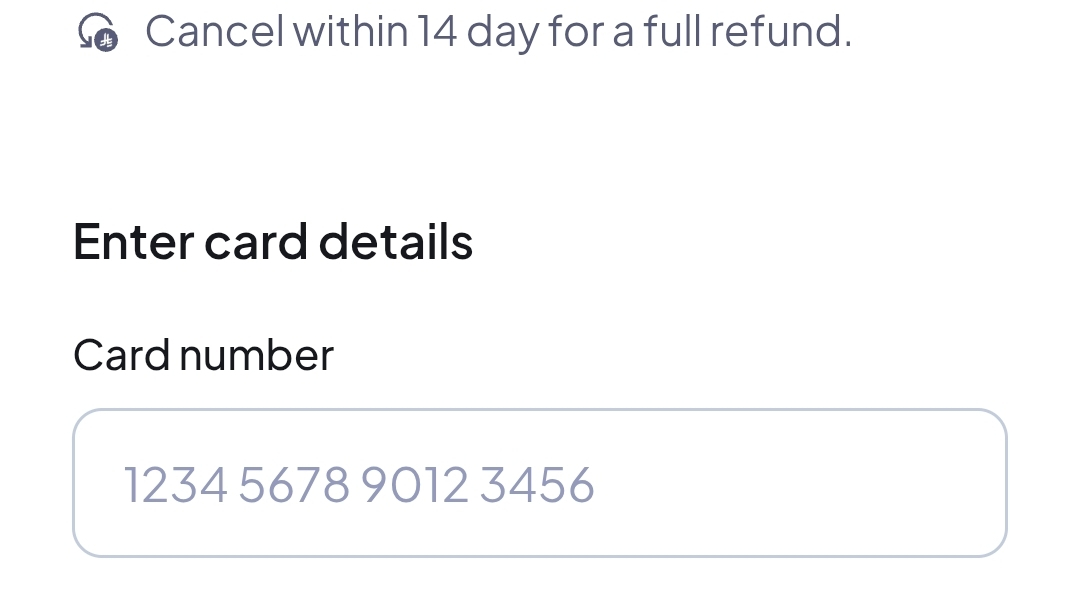1080x607 pixels.
Task: Click the 3456 placeholder digits
Action: [537, 484]
